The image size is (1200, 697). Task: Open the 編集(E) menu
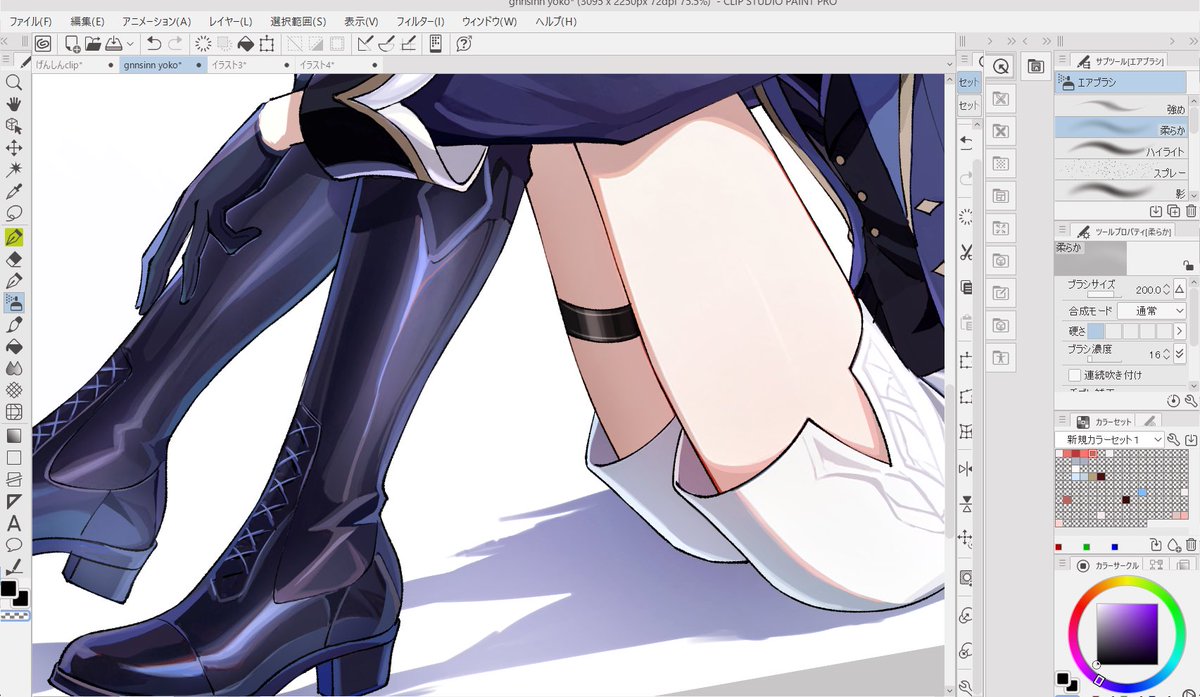coord(87,21)
